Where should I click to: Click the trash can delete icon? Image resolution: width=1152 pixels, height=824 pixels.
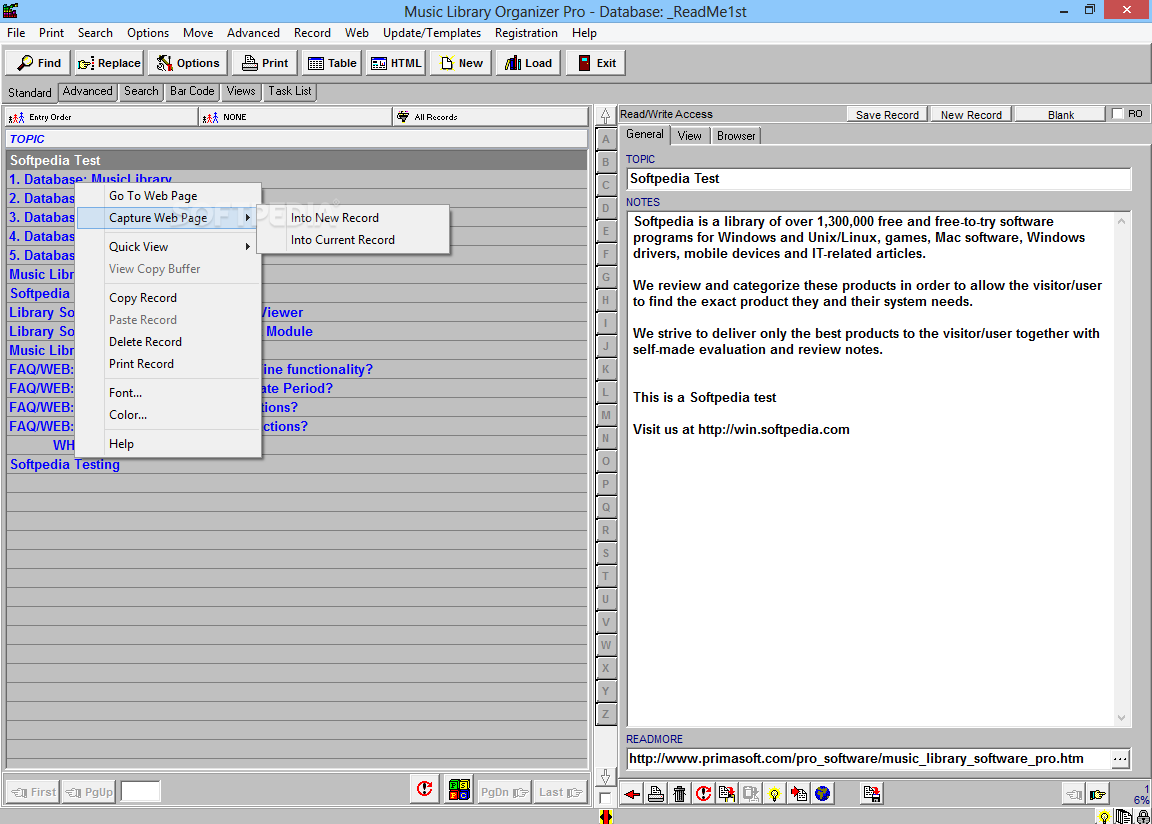coord(680,794)
